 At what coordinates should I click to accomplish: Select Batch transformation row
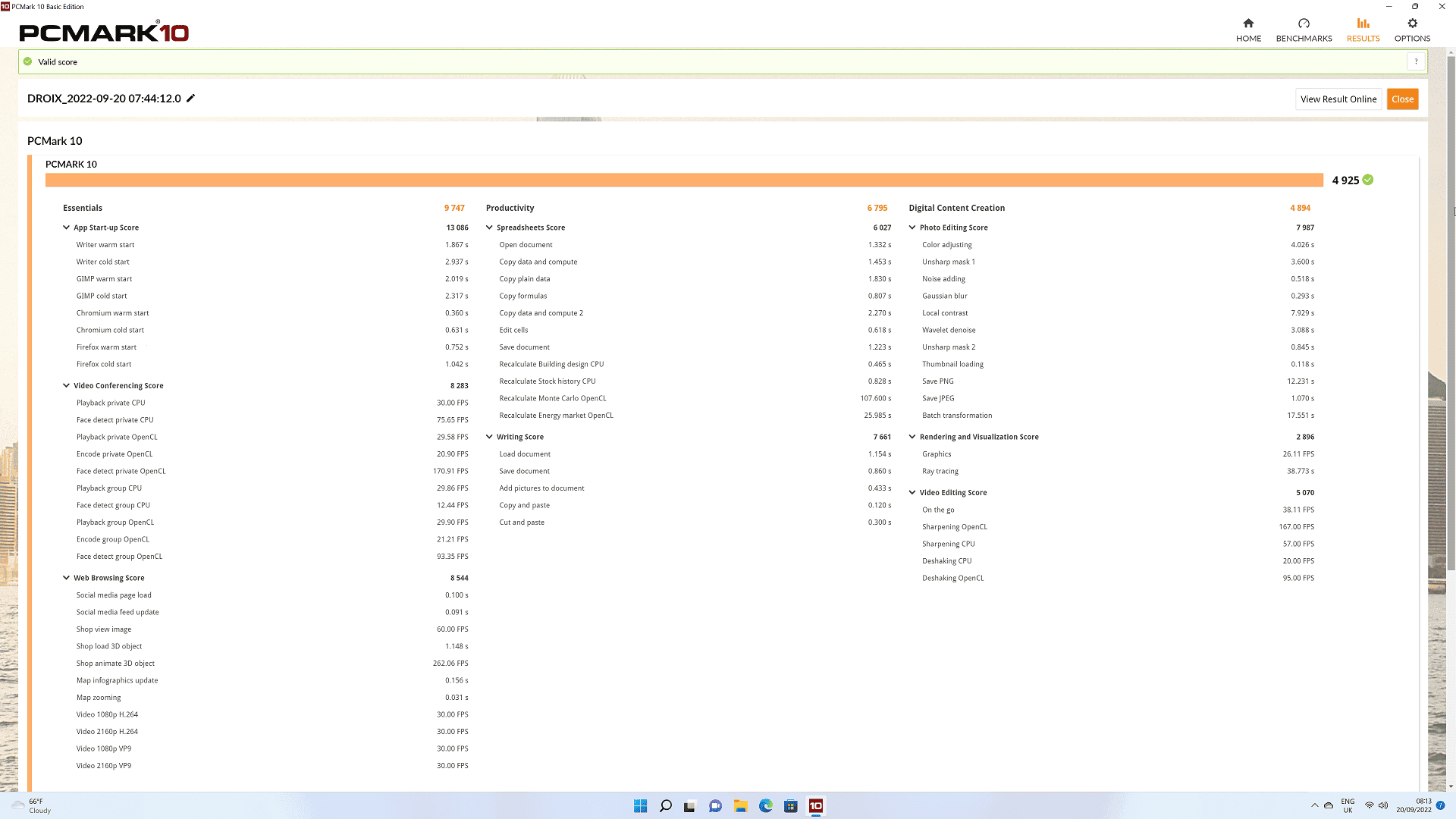pyautogui.click(x=1118, y=416)
